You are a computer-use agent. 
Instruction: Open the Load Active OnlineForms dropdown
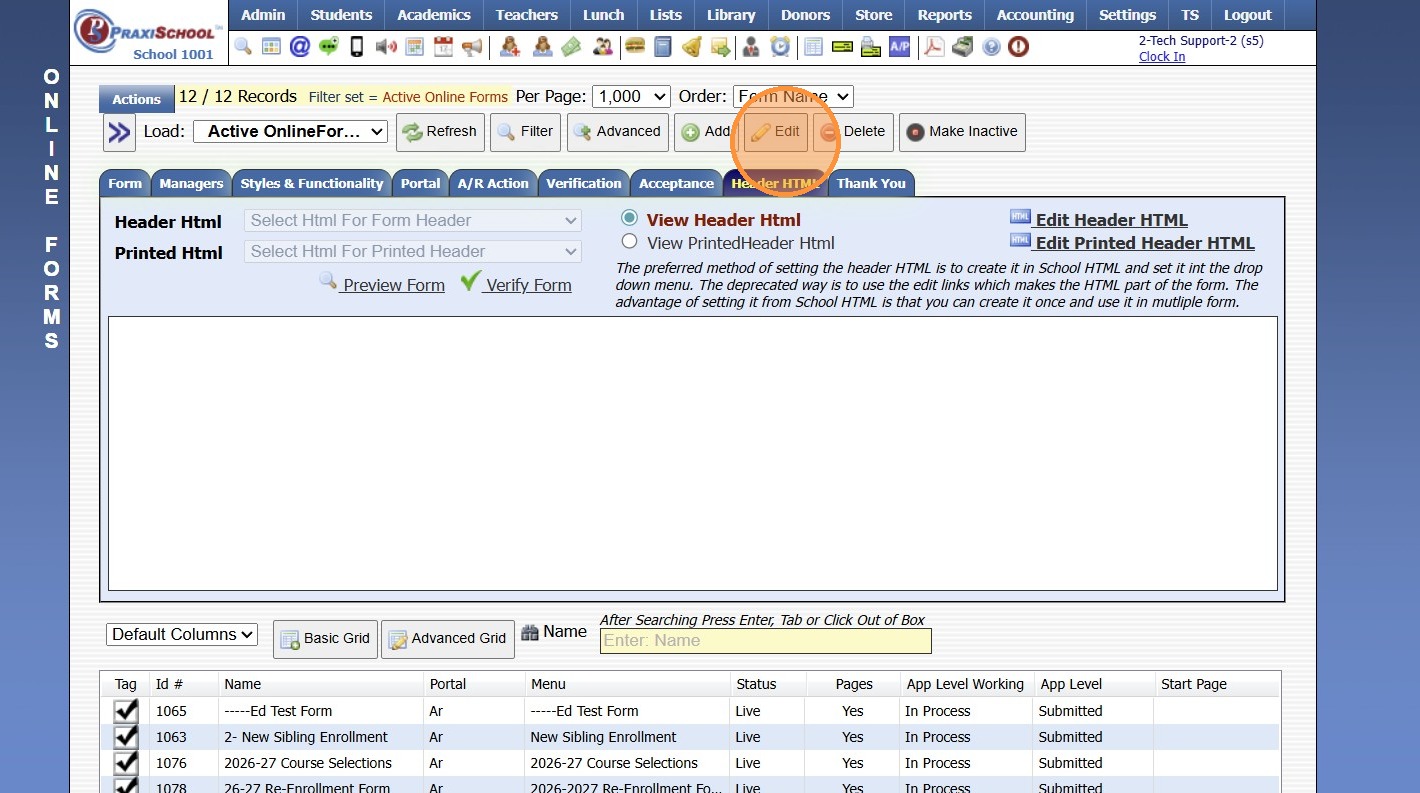pyautogui.click(x=290, y=131)
